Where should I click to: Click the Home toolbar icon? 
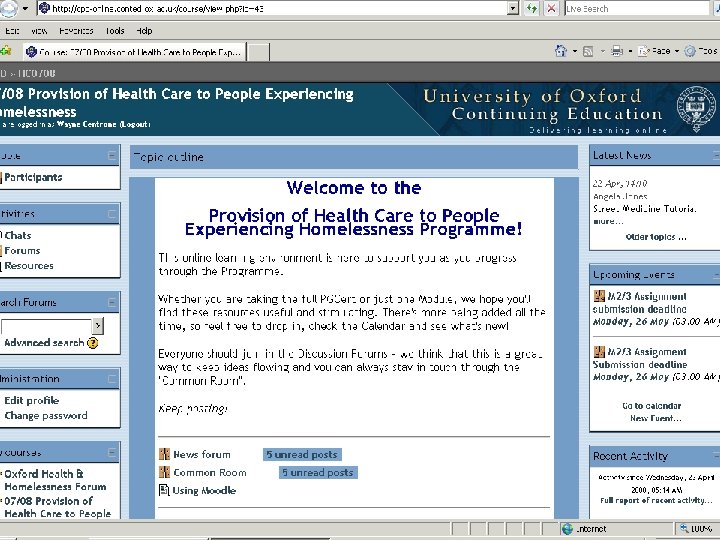click(x=561, y=51)
